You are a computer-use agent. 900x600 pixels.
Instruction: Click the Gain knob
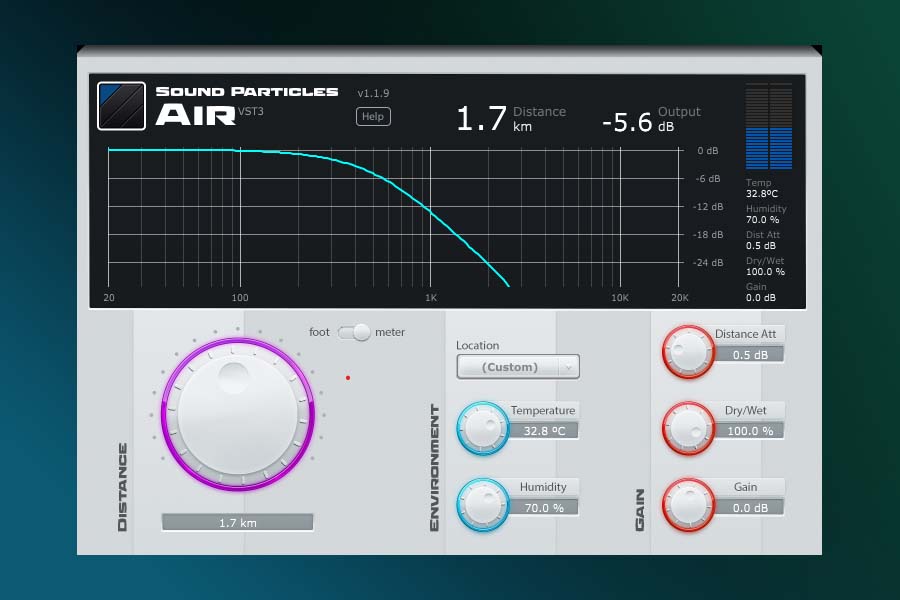tap(688, 505)
